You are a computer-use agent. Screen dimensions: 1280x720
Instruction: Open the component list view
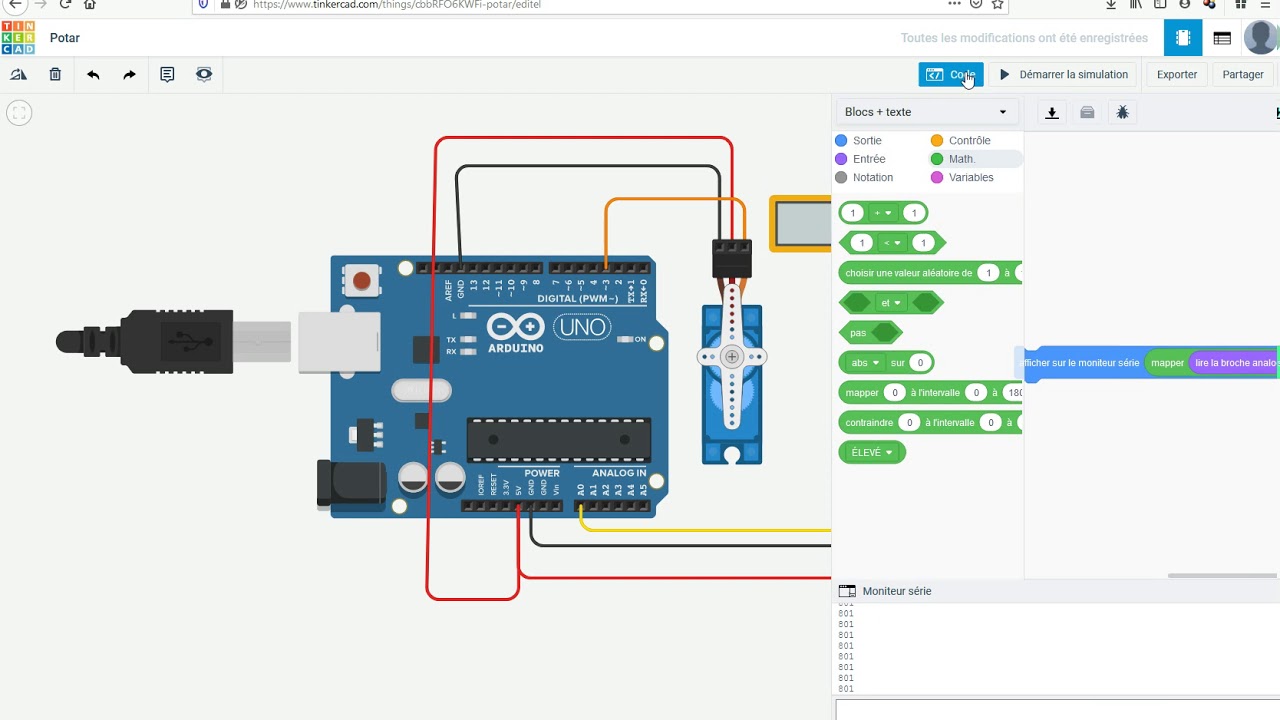(x=1222, y=38)
